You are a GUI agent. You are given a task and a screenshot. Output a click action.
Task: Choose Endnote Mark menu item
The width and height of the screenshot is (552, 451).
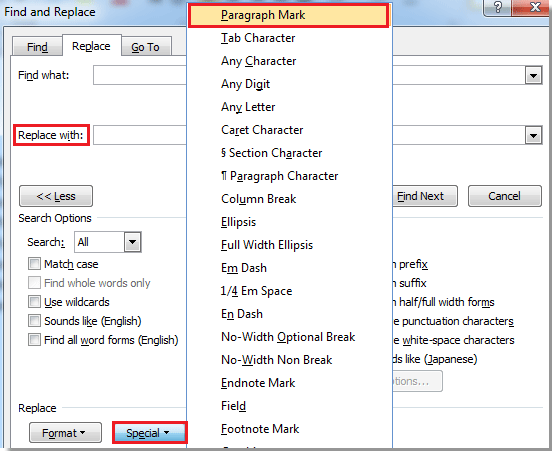click(289, 383)
